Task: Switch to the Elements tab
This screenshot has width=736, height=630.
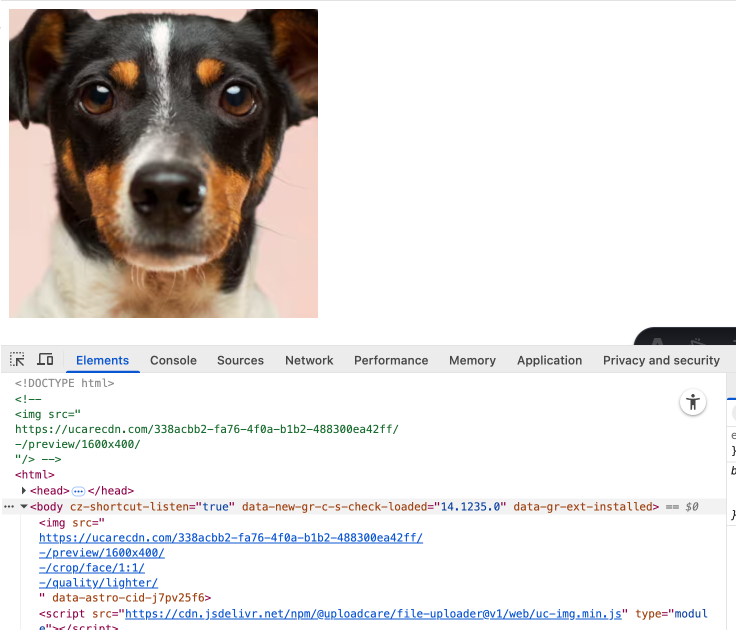Action: (x=102, y=360)
